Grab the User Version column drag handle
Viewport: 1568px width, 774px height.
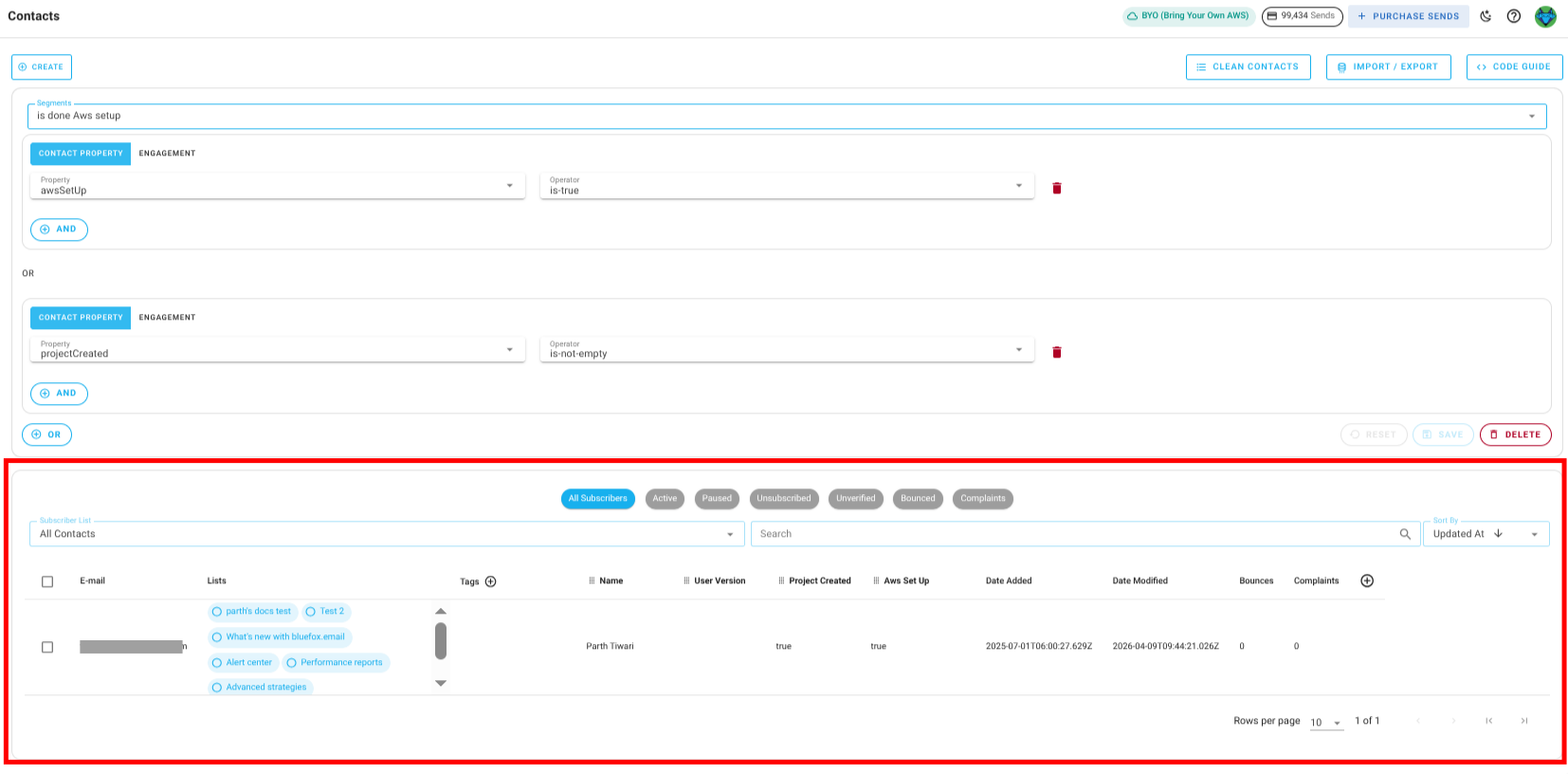pyautogui.click(x=686, y=580)
